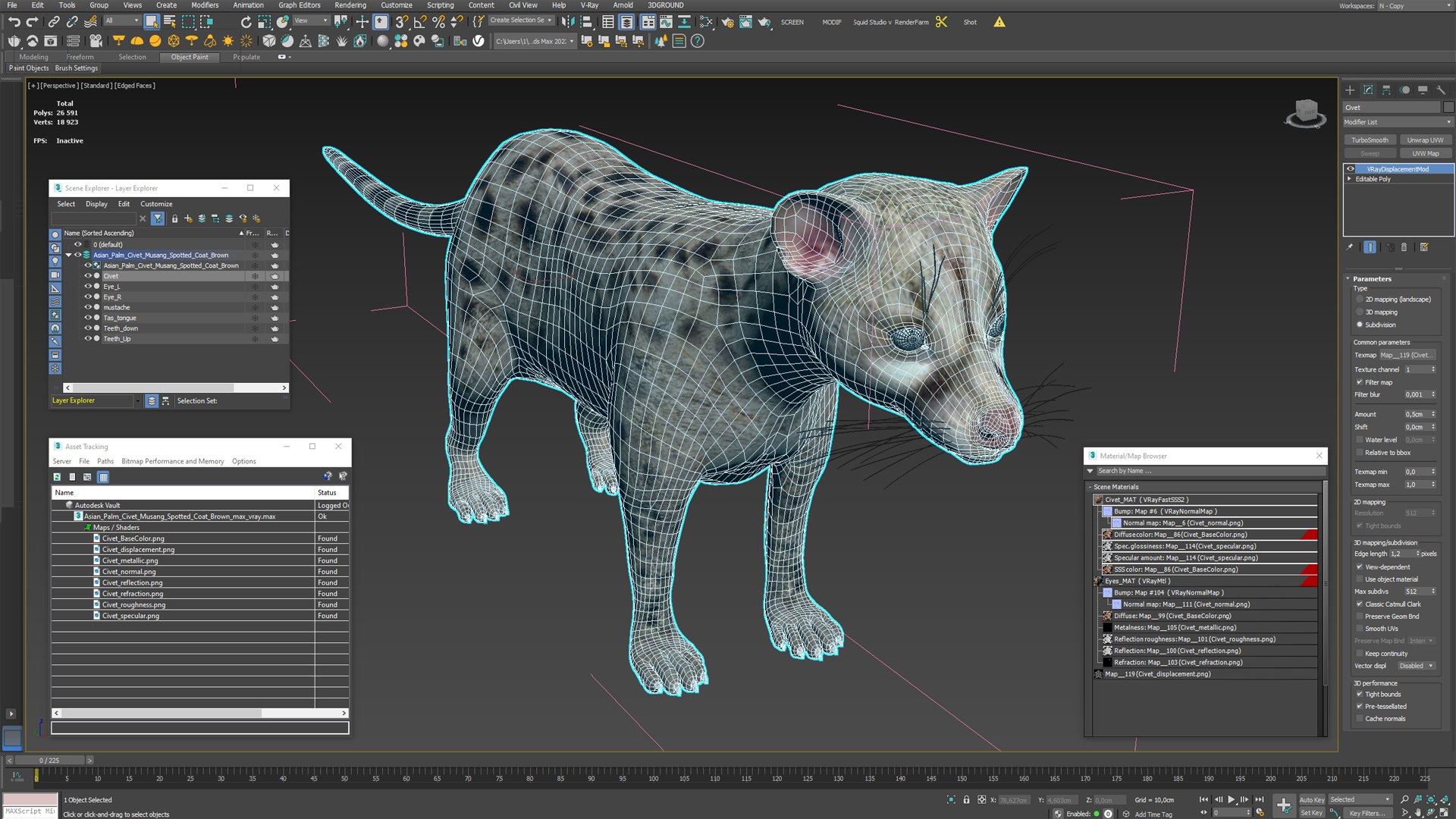
Task: Toggle the Percent Snap icon
Action: (x=438, y=22)
